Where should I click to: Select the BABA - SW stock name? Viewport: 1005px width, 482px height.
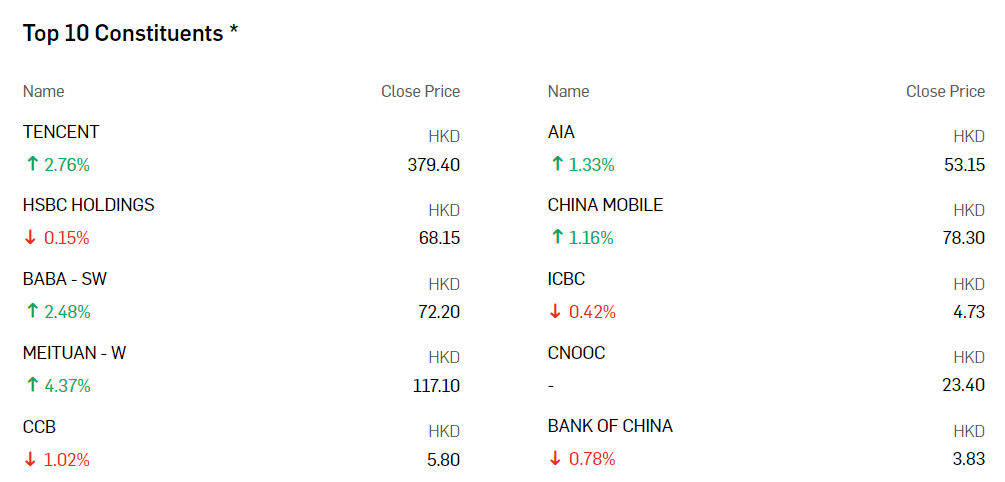(x=65, y=279)
